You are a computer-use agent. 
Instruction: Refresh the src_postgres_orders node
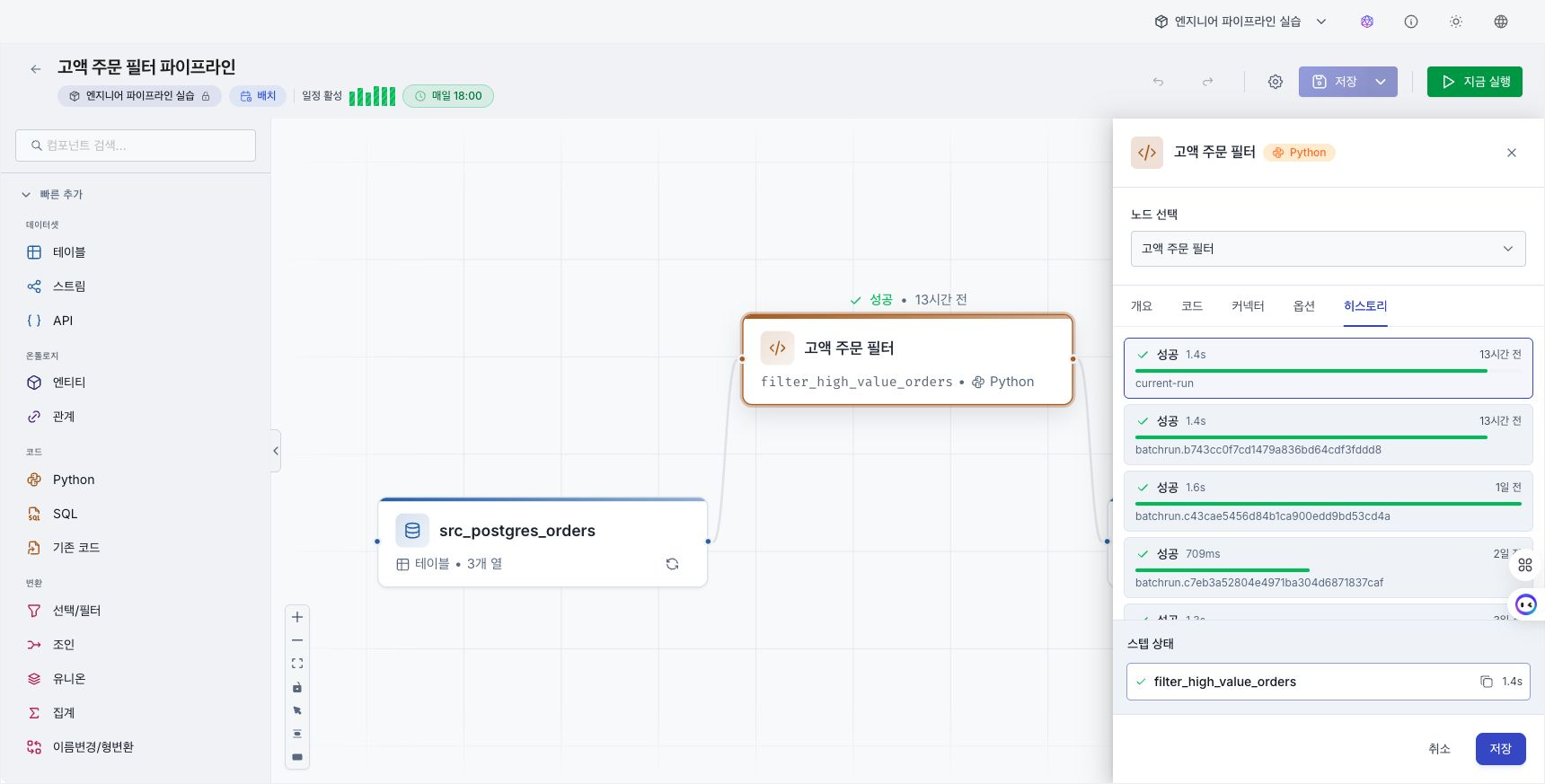[672, 564]
